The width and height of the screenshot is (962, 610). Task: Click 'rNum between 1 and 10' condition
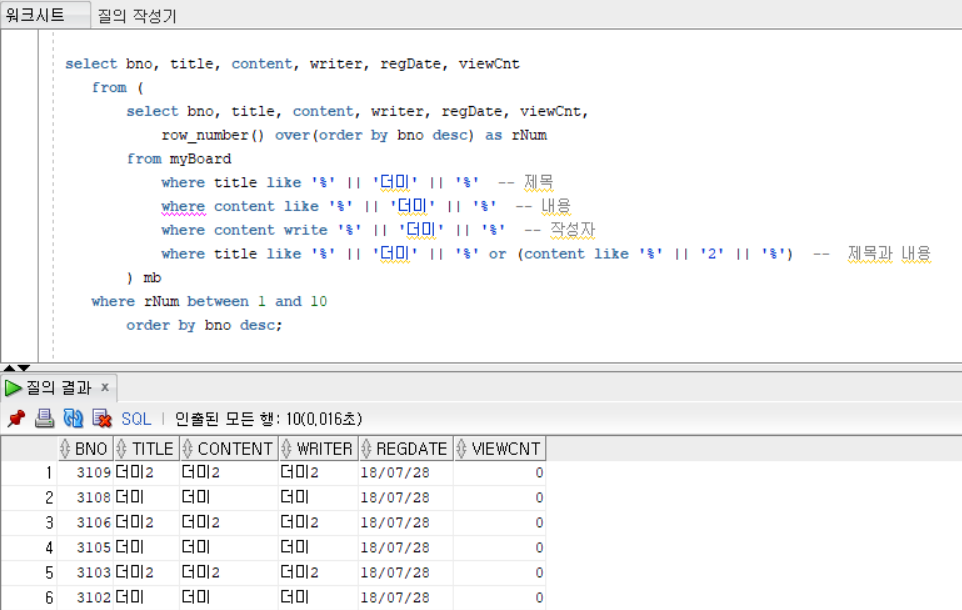pos(236,301)
